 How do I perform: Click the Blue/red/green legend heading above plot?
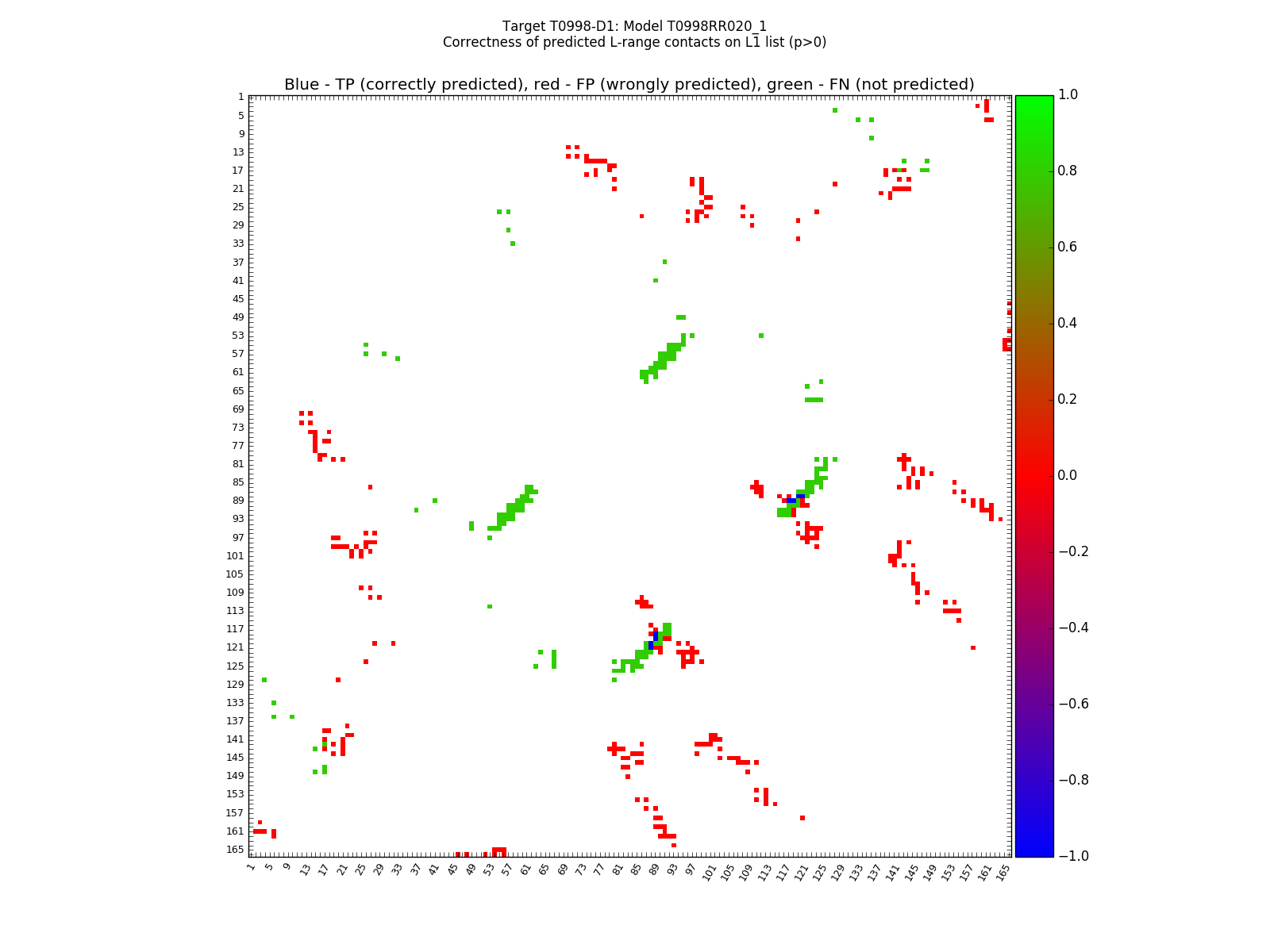click(x=629, y=85)
